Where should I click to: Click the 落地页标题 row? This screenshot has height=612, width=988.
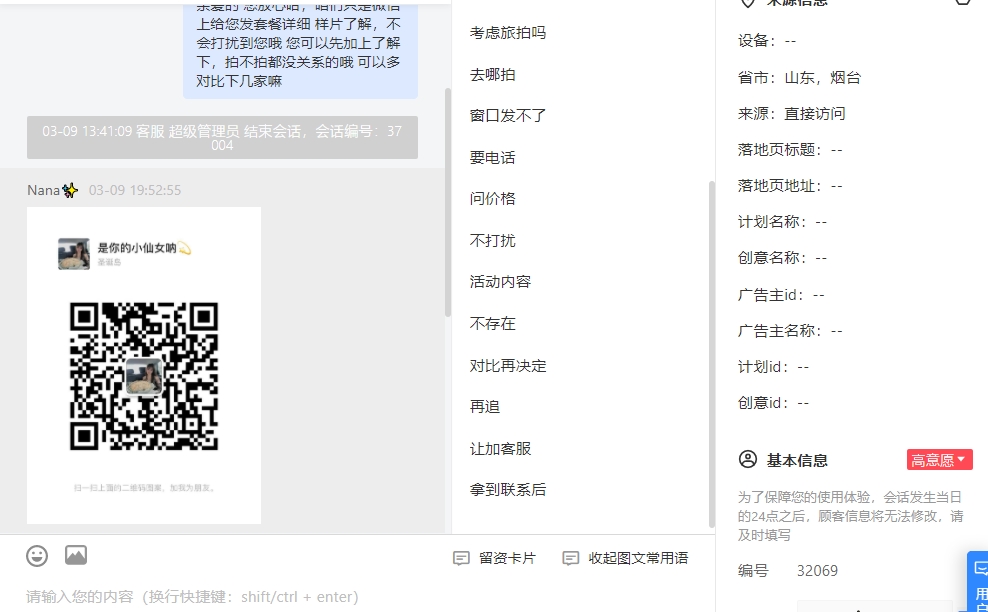click(x=790, y=149)
